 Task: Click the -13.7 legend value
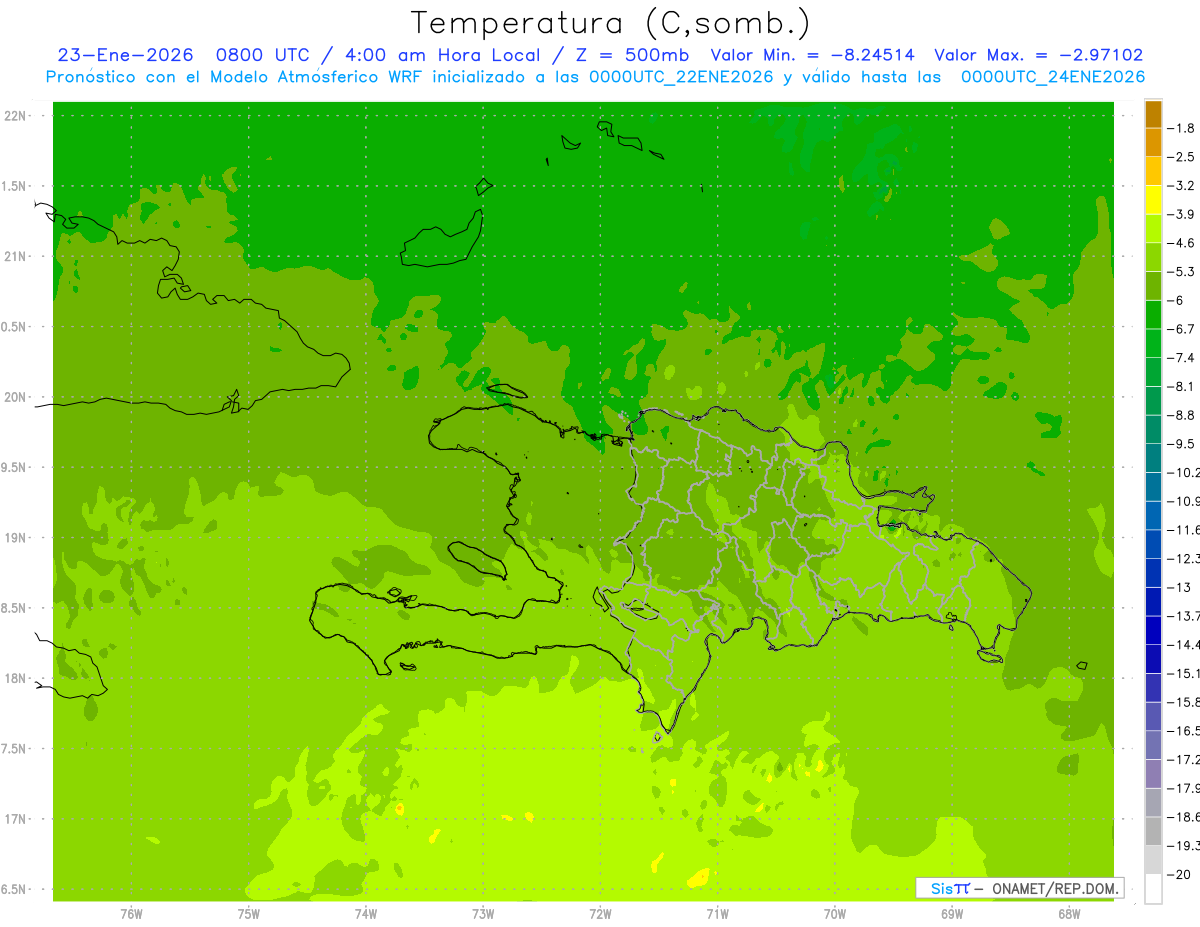click(1183, 615)
